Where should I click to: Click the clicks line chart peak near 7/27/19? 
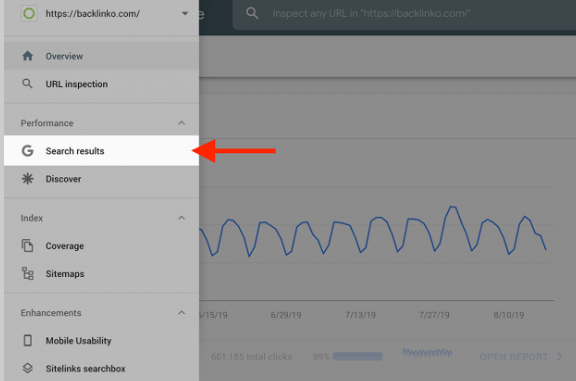click(453, 207)
